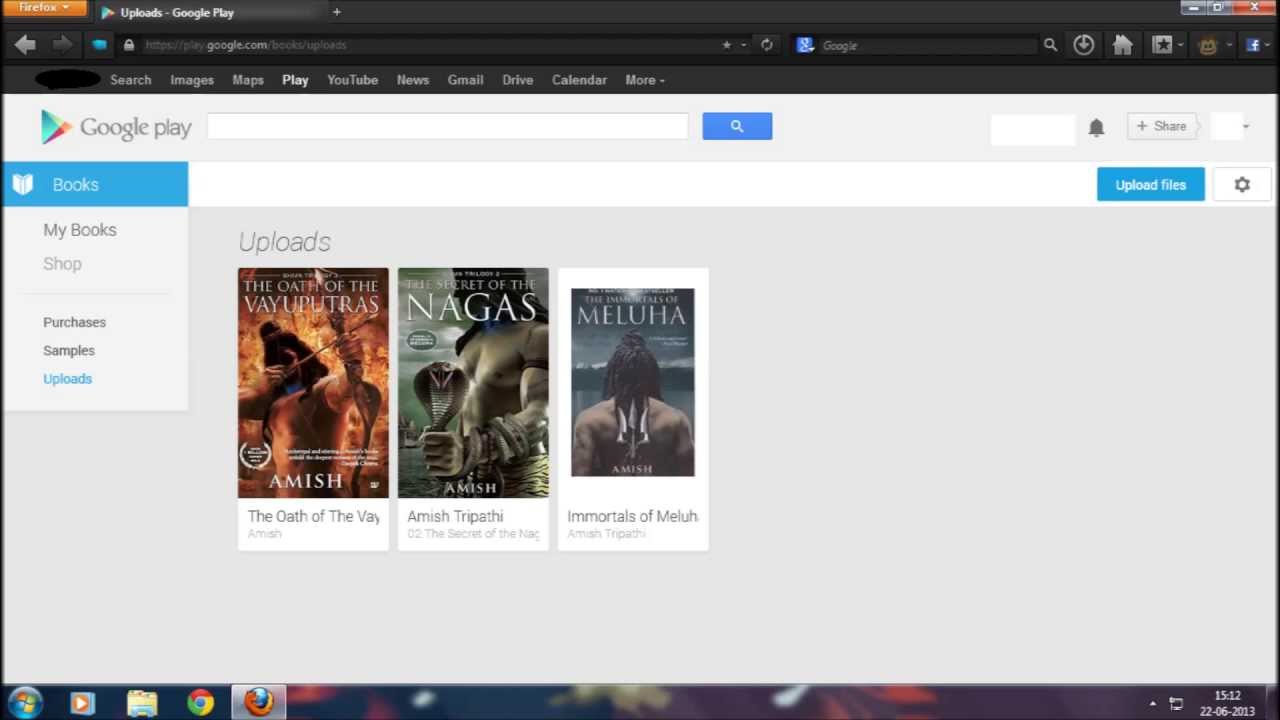Viewport: 1280px width, 720px height.
Task: Expand the More dropdown in Google bar
Action: pos(644,80)
